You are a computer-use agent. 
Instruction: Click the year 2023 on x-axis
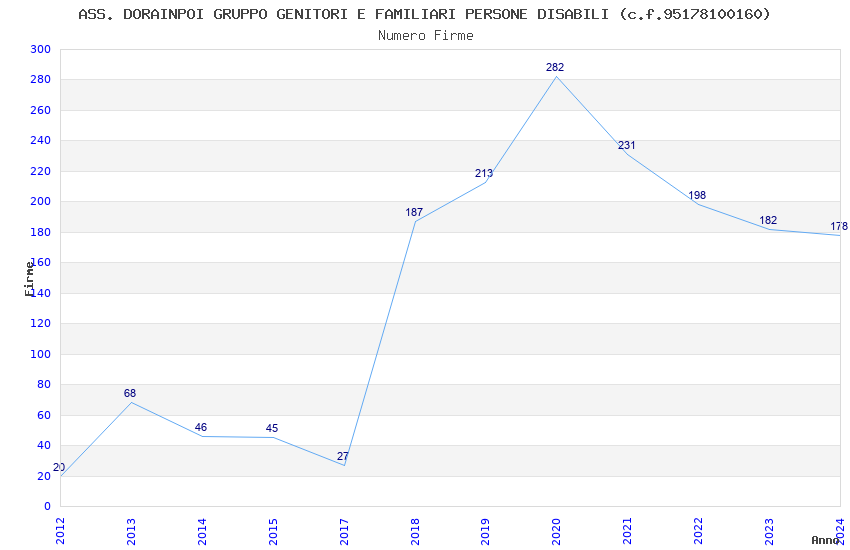(770, 531)
